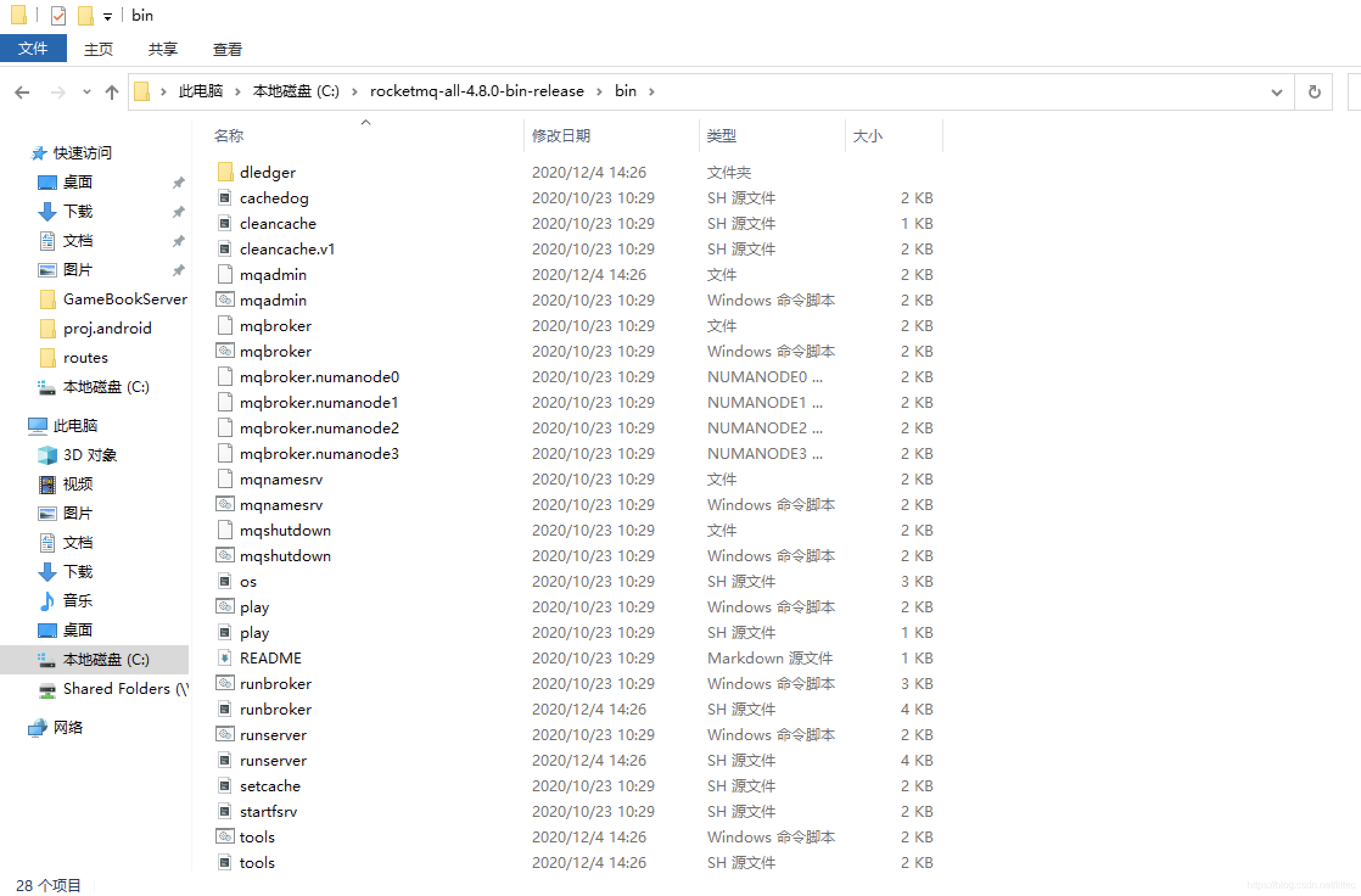Open 网络 in the navigation pane
Viewport: 1361px width, 896px height.
pos(68,727)
